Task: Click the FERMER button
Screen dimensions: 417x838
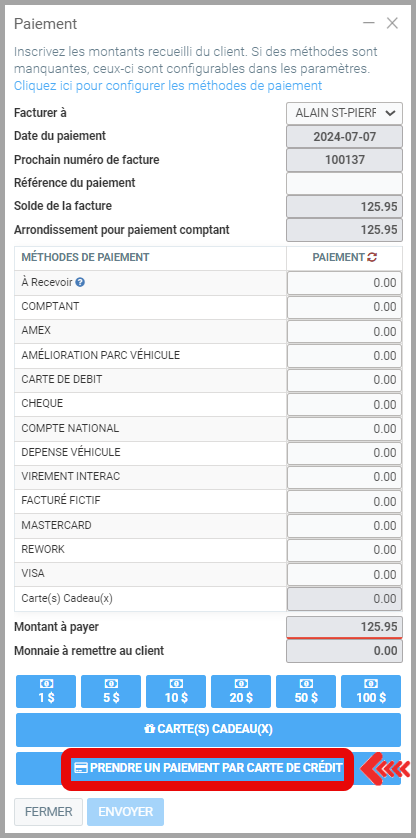Action: pyautogui.click(x=49, y=812)
